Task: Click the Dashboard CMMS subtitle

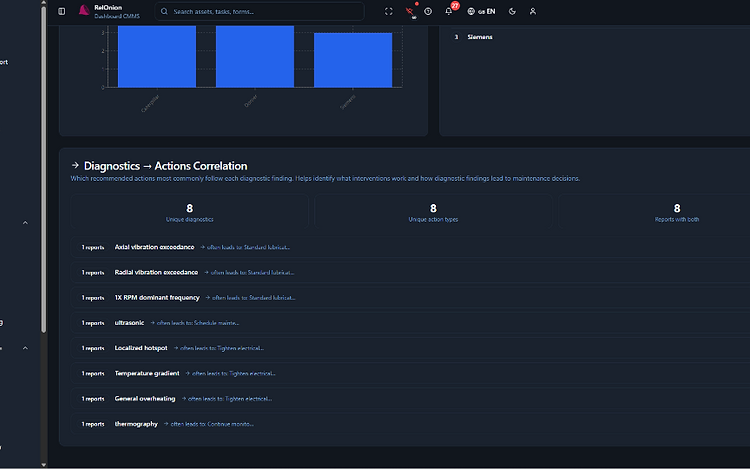Action: (x=117, y=16)
